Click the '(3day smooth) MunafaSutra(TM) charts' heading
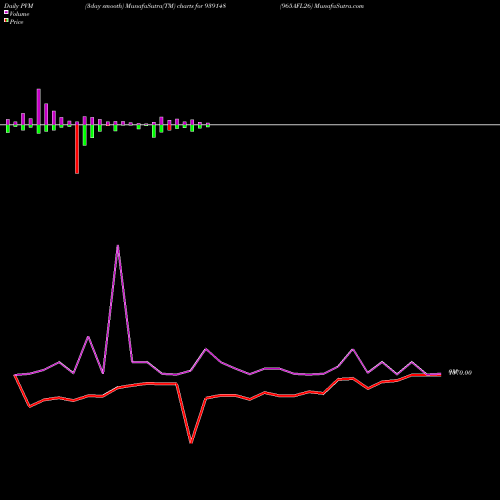The width and height of the screenshot is (500, 500). [155, 6]
